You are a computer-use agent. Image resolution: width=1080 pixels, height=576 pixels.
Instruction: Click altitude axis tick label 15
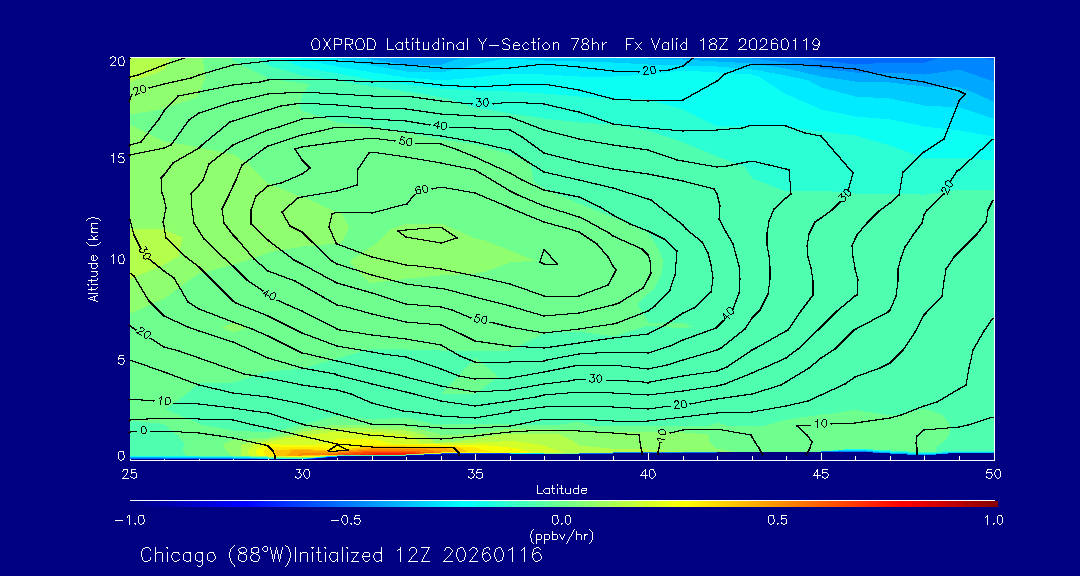click(114, 158)
